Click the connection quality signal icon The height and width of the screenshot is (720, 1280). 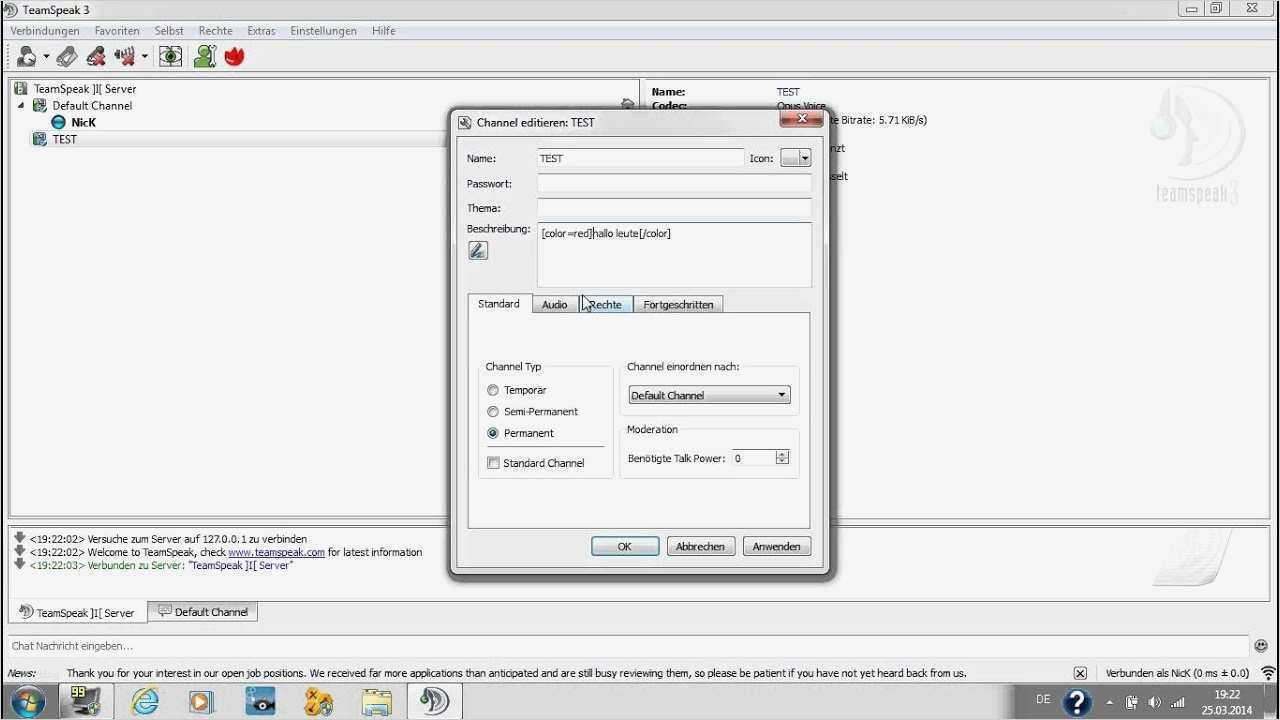pyautogui.click(x=1268, y=673)
